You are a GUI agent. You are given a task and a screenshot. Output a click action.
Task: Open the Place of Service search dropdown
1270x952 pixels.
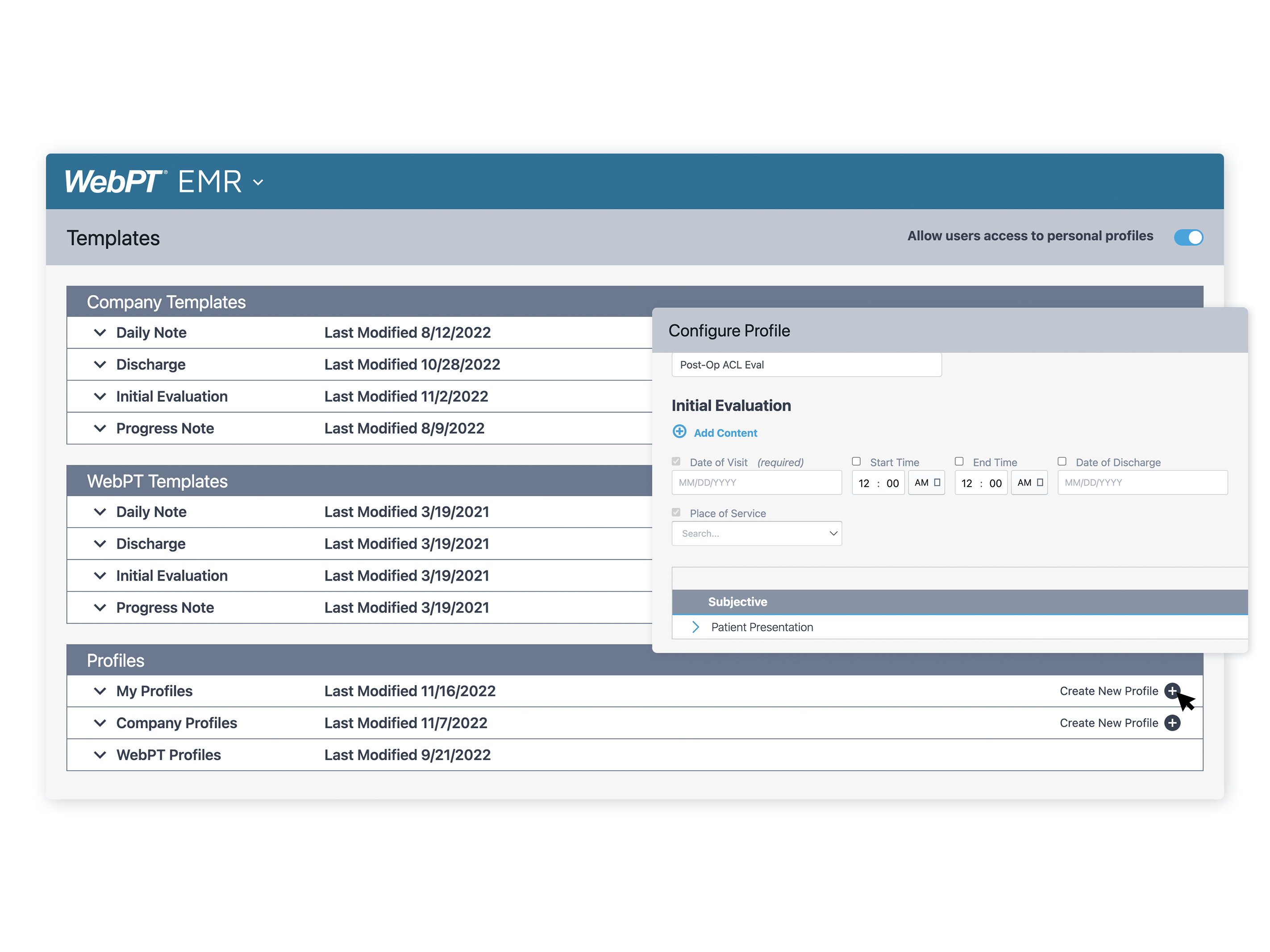[x=757, y=533]
